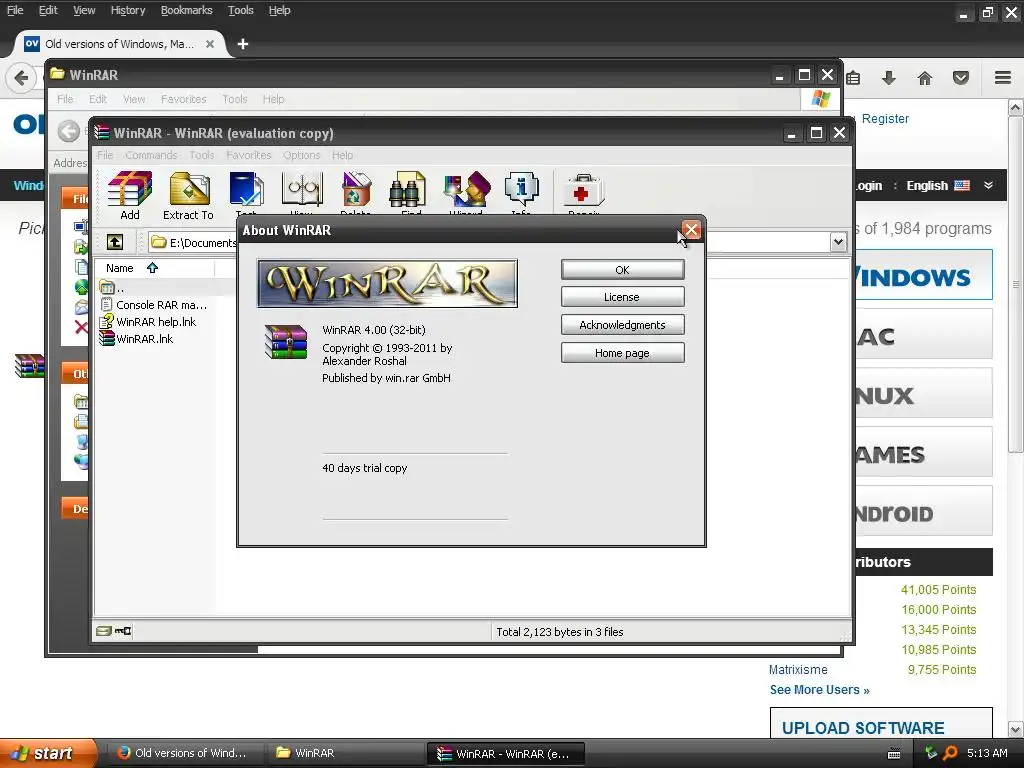Click the up-one-level folder icon
The width and height of the screenshot is (1024, 768).
click(x=115, y=242)
